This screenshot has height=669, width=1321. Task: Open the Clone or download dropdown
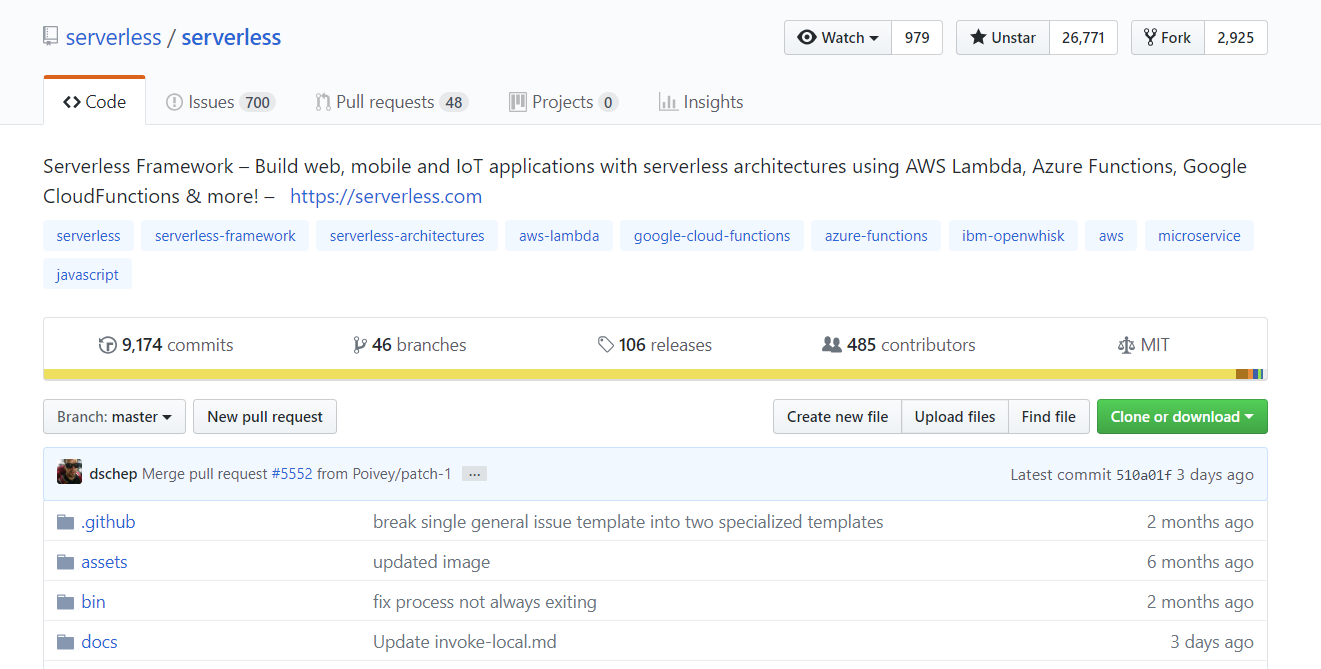tap(1182, 417)
